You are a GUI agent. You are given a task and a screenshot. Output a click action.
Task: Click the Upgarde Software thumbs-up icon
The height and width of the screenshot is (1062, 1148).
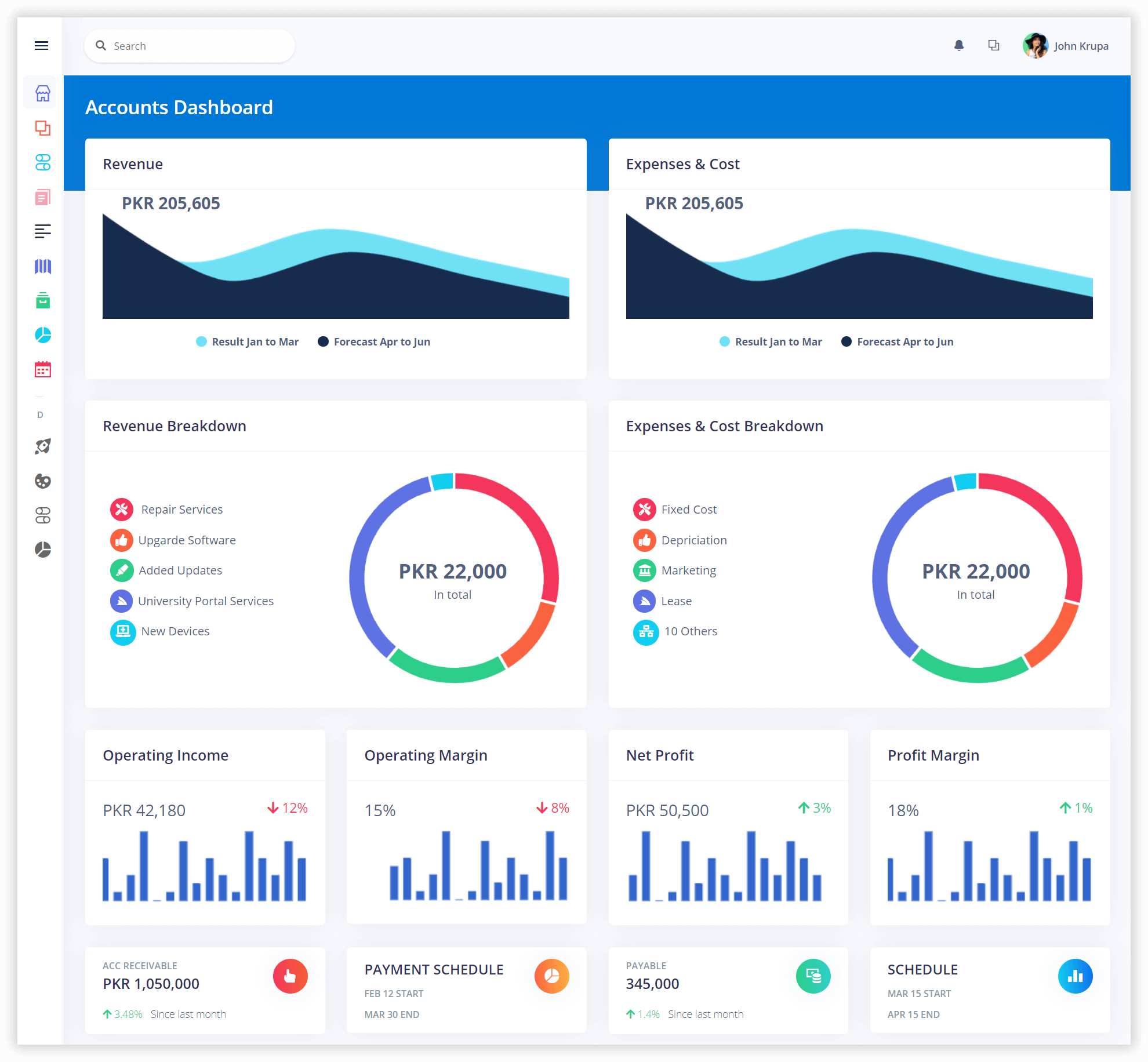[122, 540]
